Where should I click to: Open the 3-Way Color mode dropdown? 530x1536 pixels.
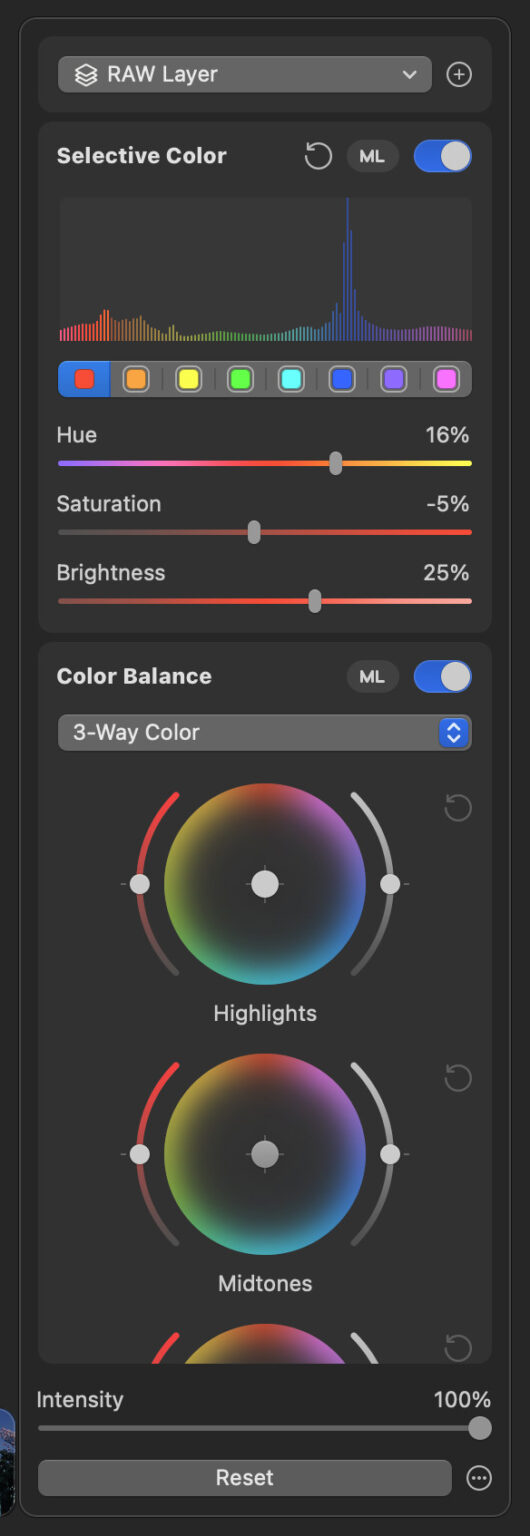265,732
